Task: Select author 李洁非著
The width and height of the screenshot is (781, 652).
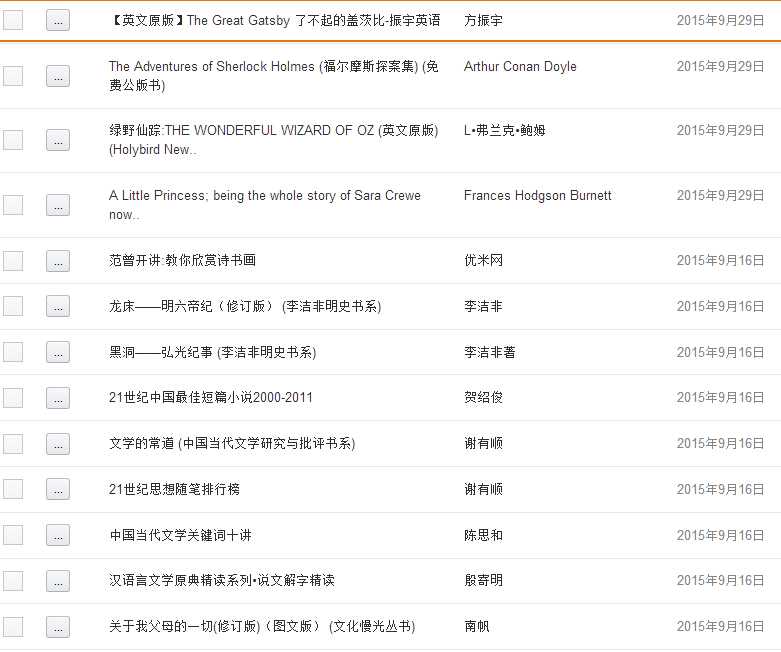Action: click(x=490, y=352)
